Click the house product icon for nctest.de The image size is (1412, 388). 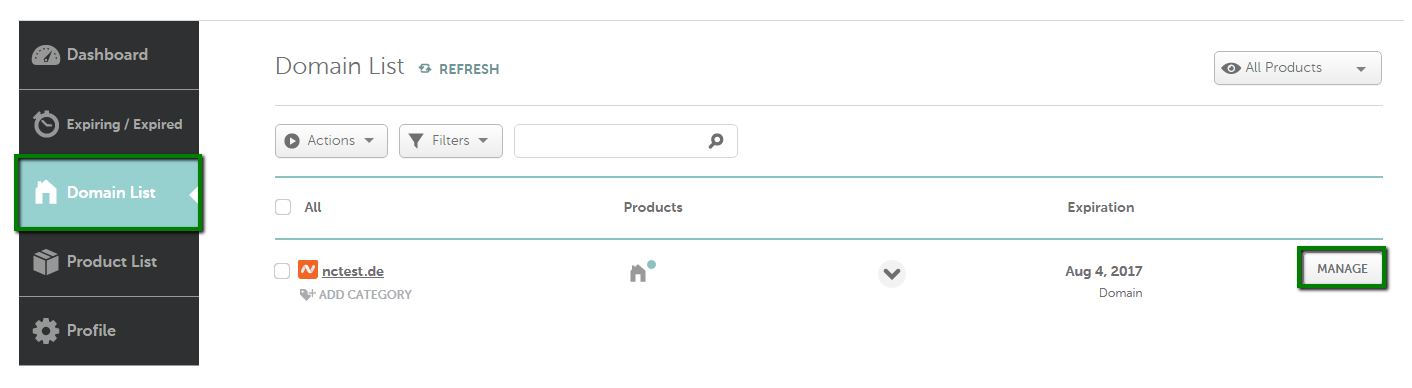[x=638, y=273]
